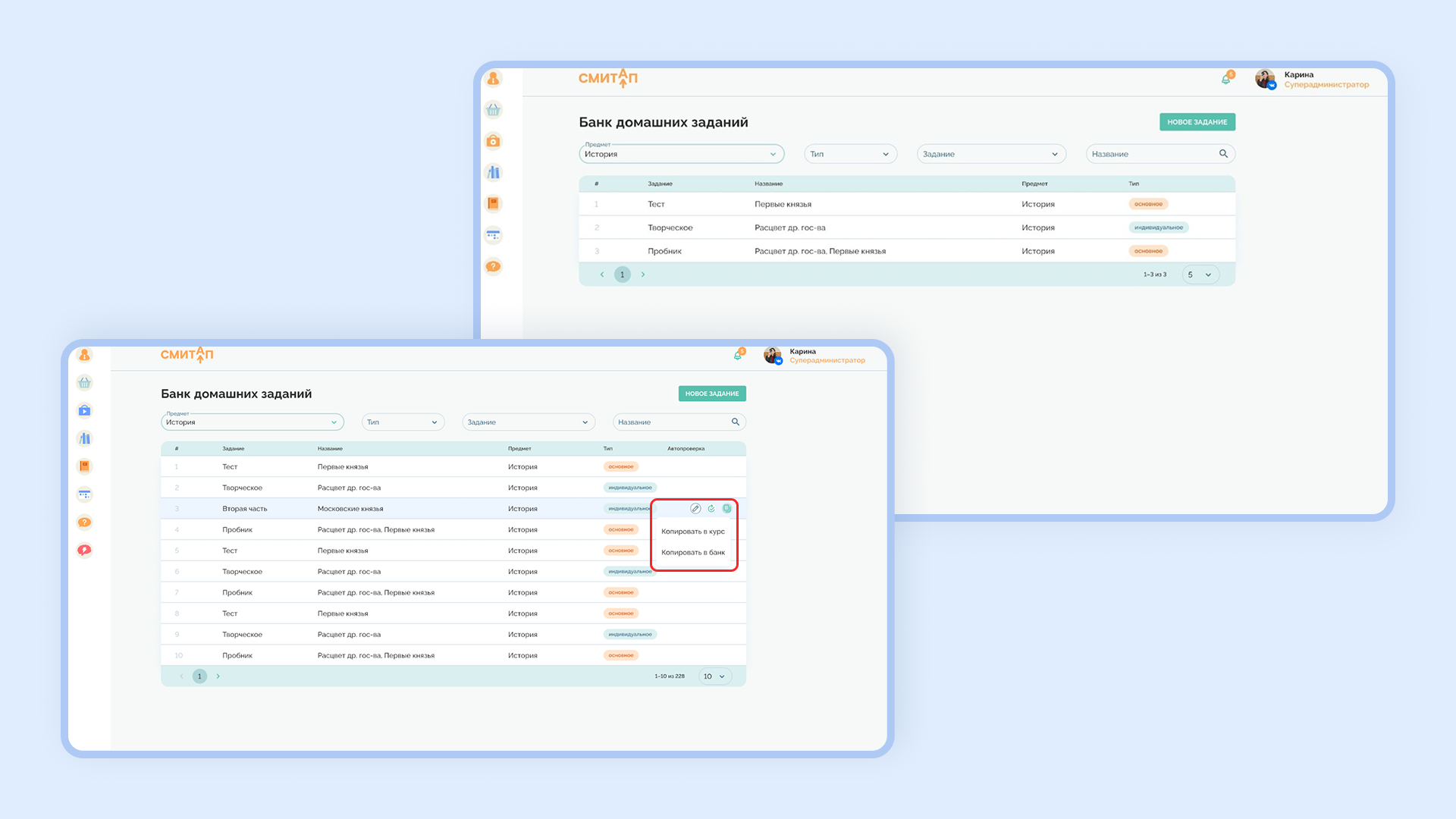
Task: Click the magnifier in the back window's Название field
Action: (x=1223, y=154)
